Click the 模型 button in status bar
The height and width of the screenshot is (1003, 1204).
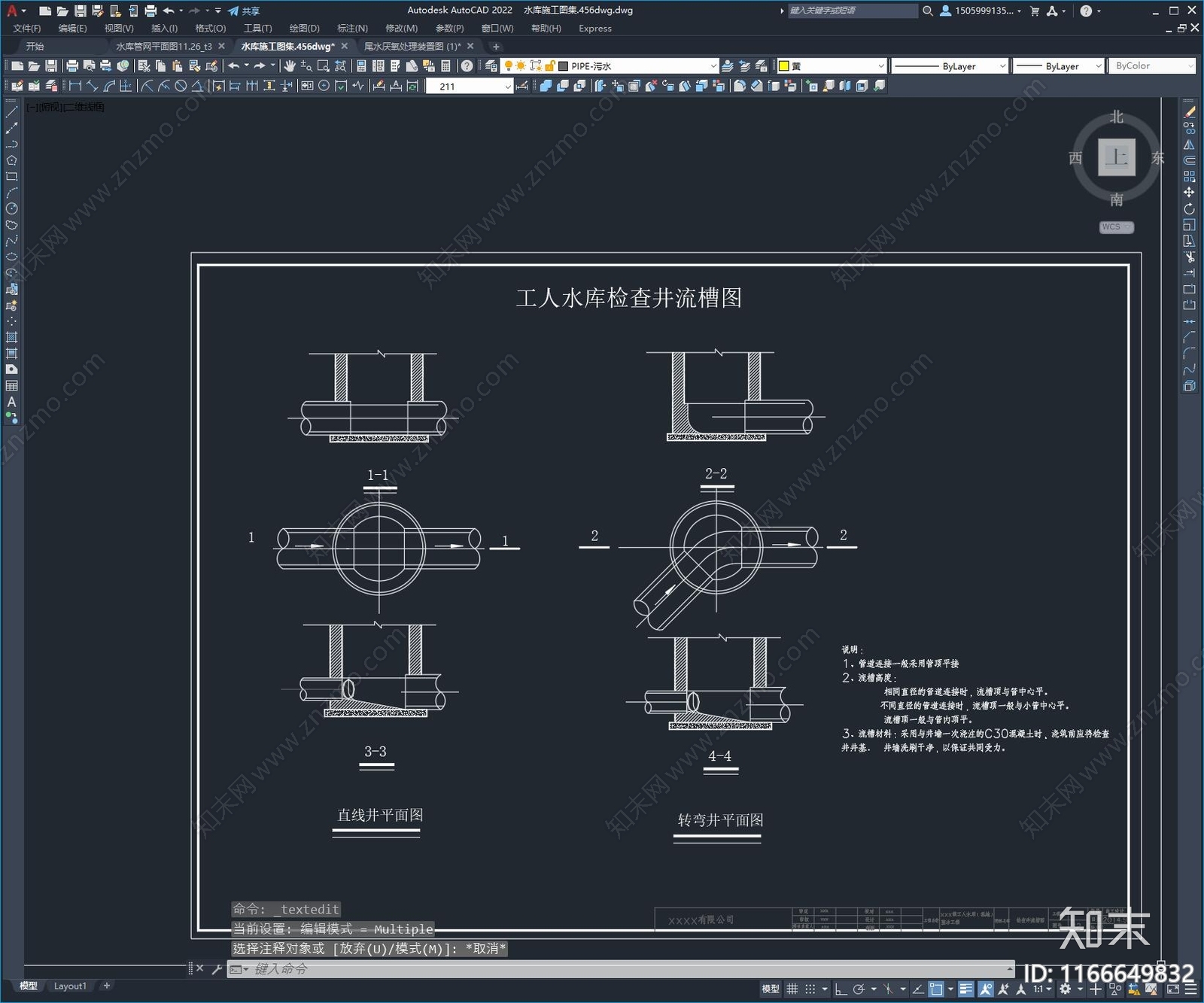pos(770,989)
